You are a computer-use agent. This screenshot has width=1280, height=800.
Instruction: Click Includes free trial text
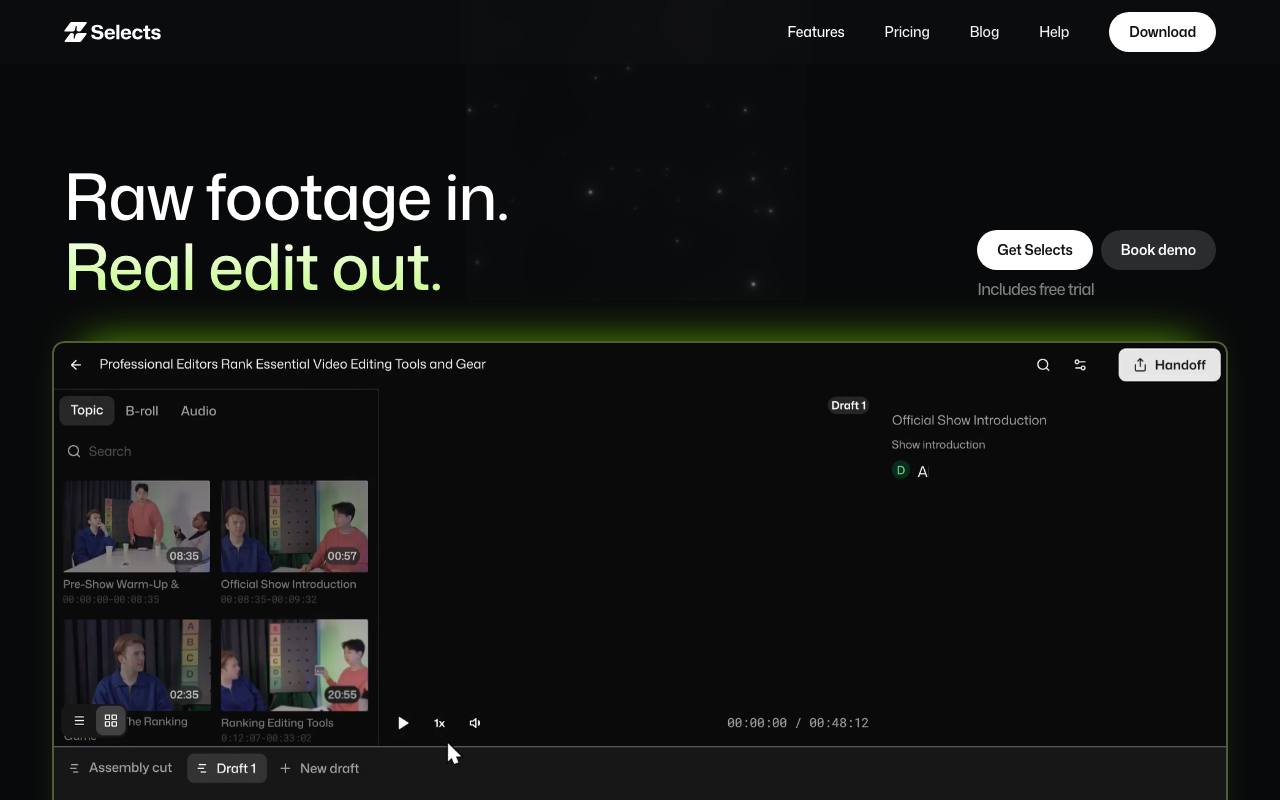[1035, 289]
